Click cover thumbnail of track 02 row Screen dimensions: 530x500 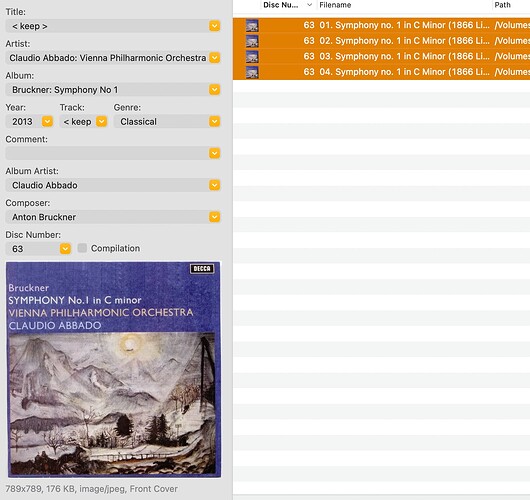(x=252, y=41)
